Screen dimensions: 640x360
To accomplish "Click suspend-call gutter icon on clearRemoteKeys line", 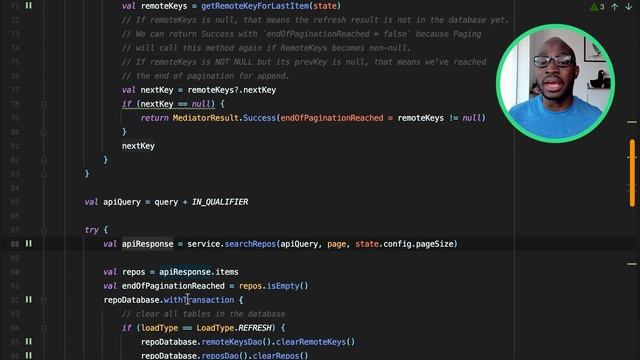I will pos(29,342).
